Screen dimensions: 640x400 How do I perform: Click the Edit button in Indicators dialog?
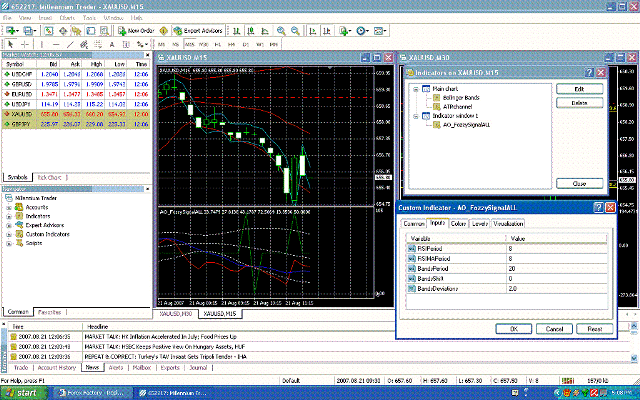(x=579, y=89)
